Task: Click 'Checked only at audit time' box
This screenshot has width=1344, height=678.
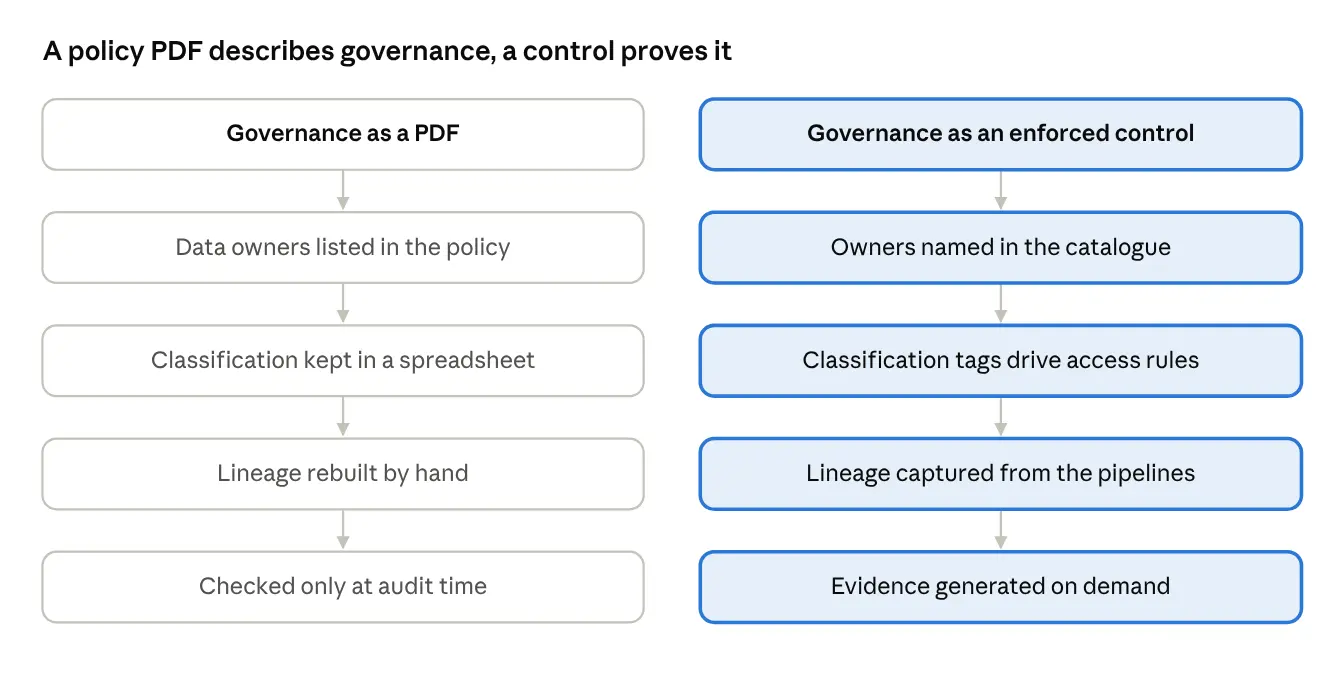Action: point(343,586)
